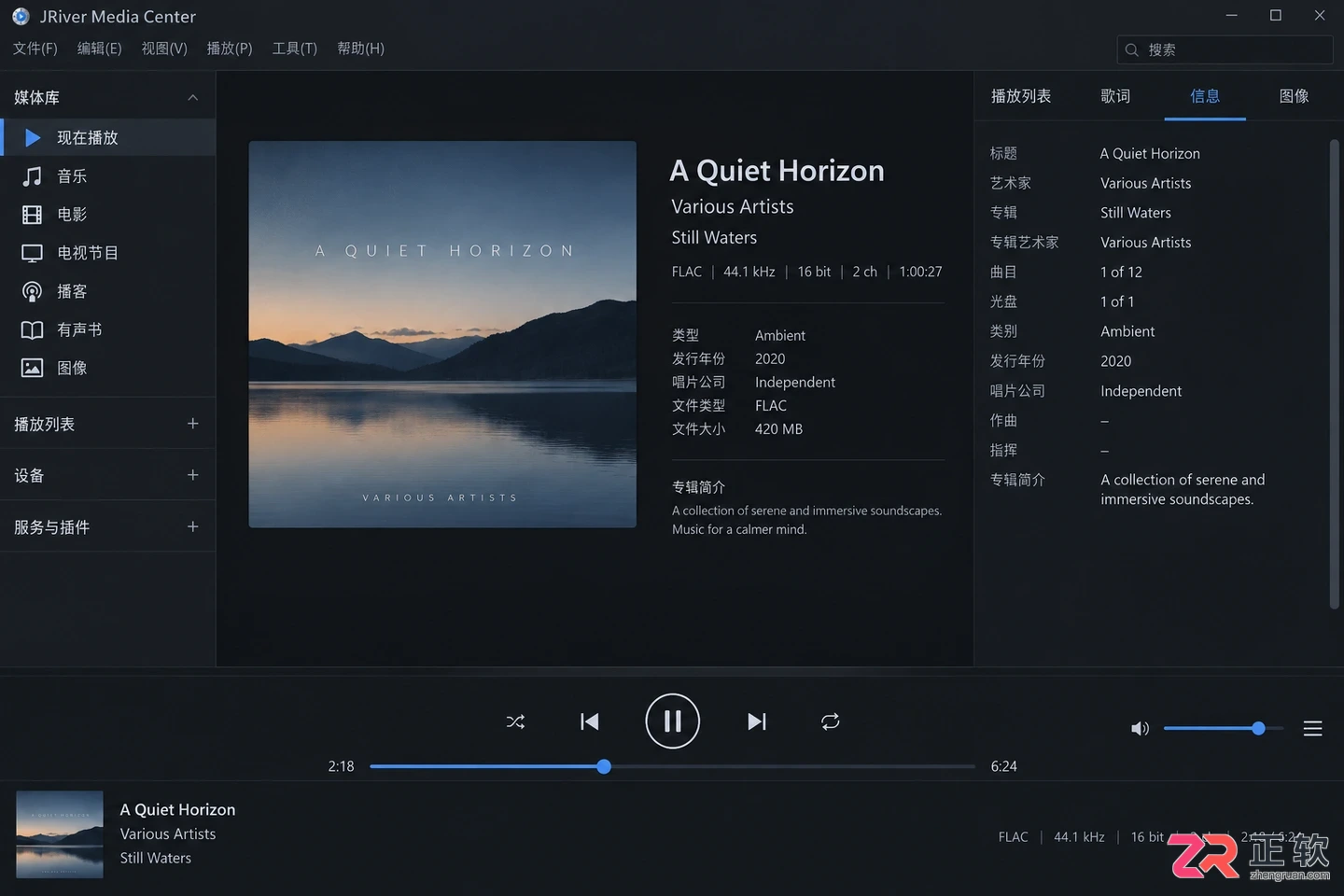Click the volume slider handle
Viewport: 1344px width, 896px height.
(x=1258, y=728)
